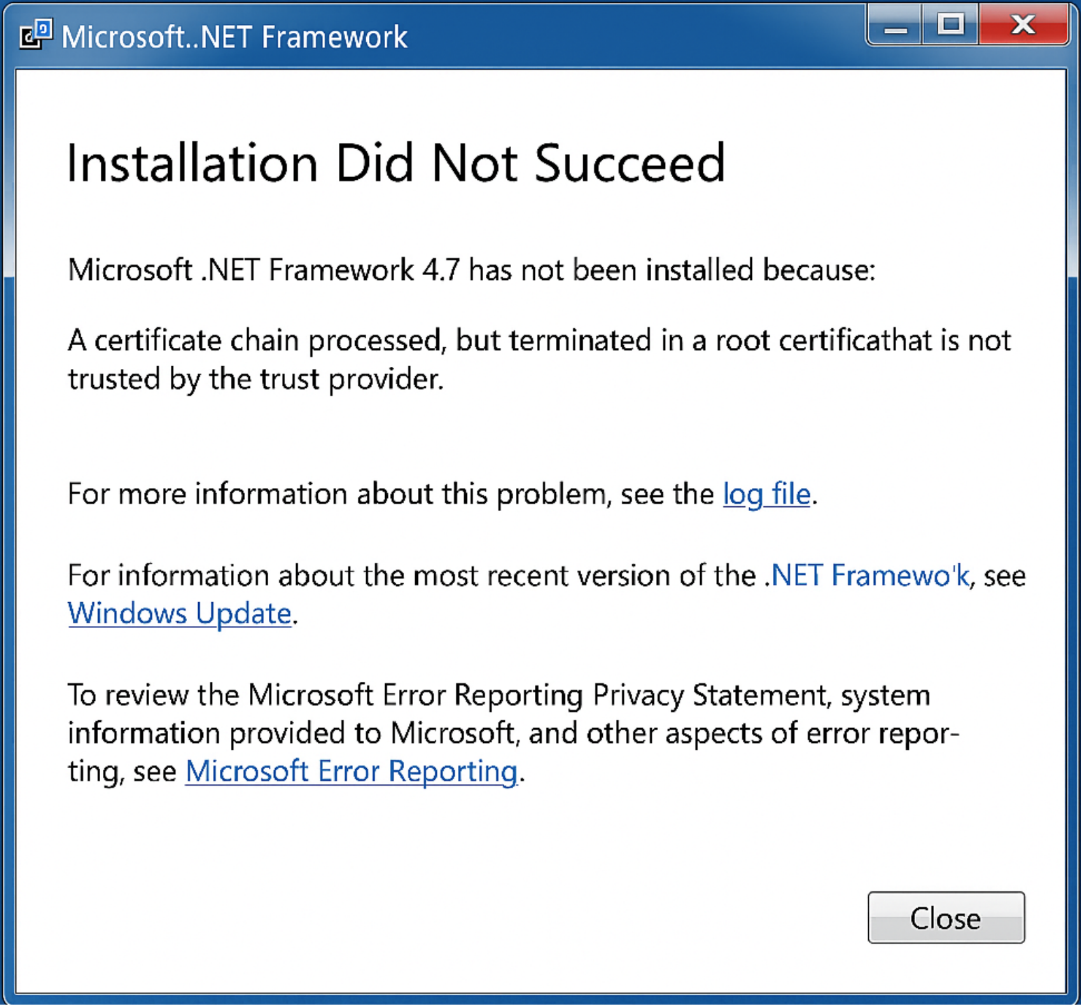
Task: Visit the Microsoft Error Reporting link
Action: 352,771
